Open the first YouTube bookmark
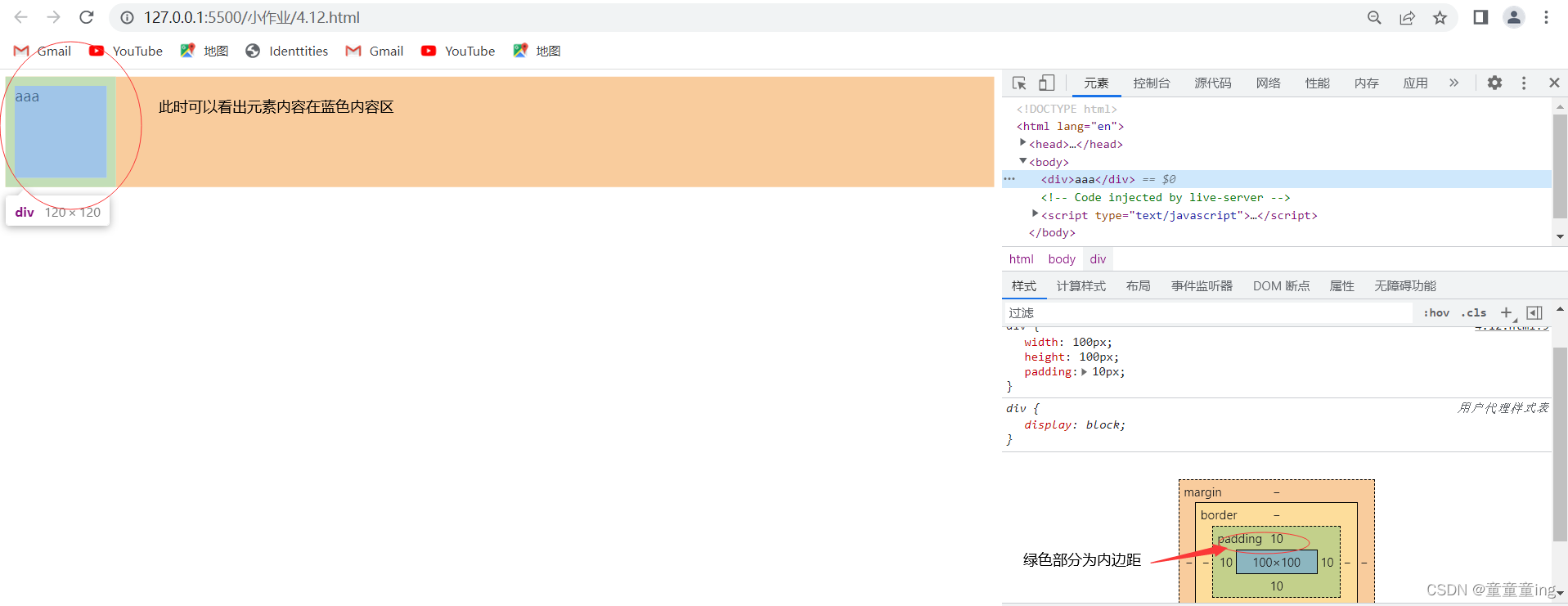1568x606 pixels. click(126, 51)
